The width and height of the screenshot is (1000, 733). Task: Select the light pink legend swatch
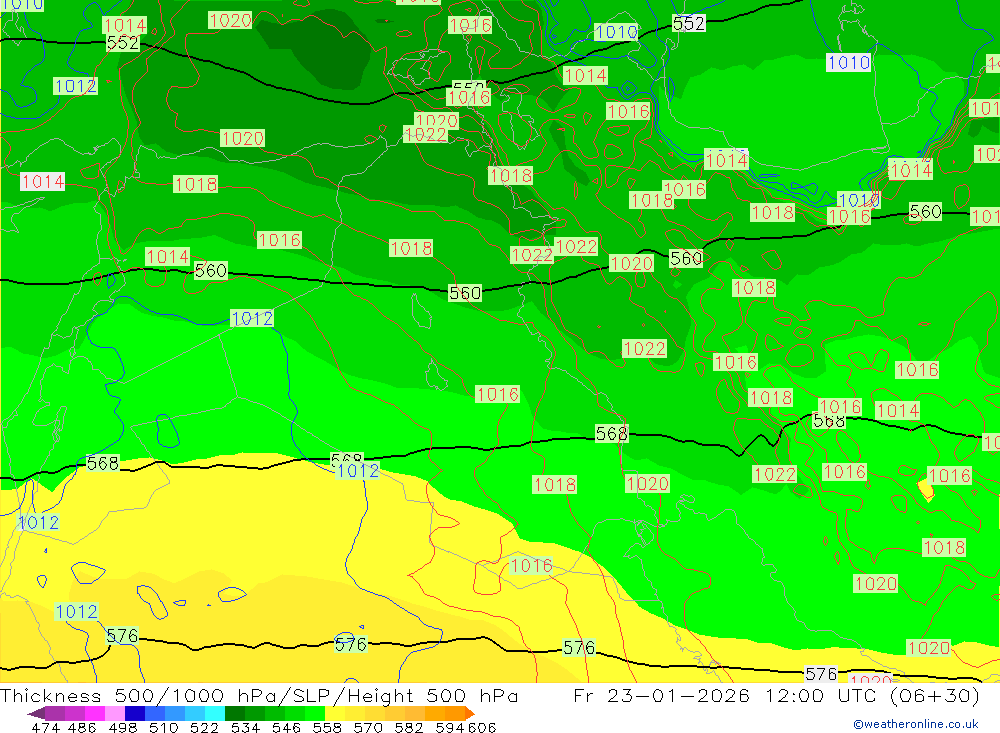115,713
